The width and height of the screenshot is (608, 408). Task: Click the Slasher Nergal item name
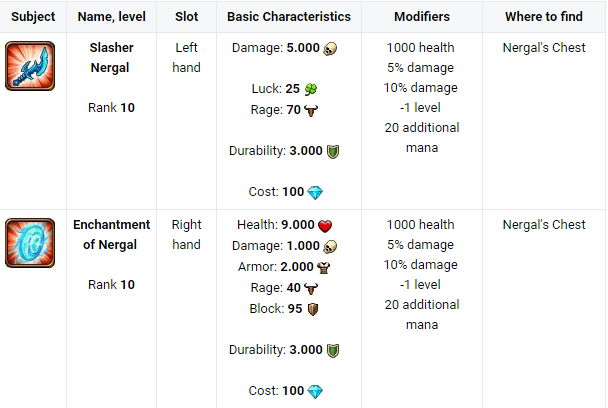(113, 58)
